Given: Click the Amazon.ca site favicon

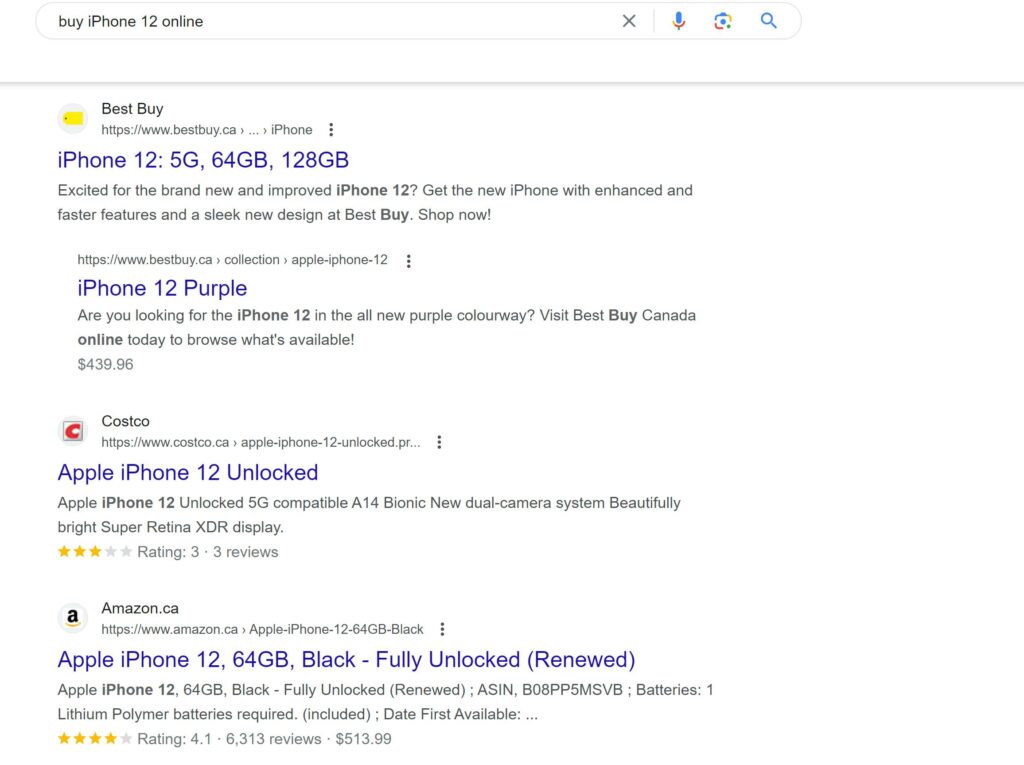Looking at the screenshot, I should (72, 618).
